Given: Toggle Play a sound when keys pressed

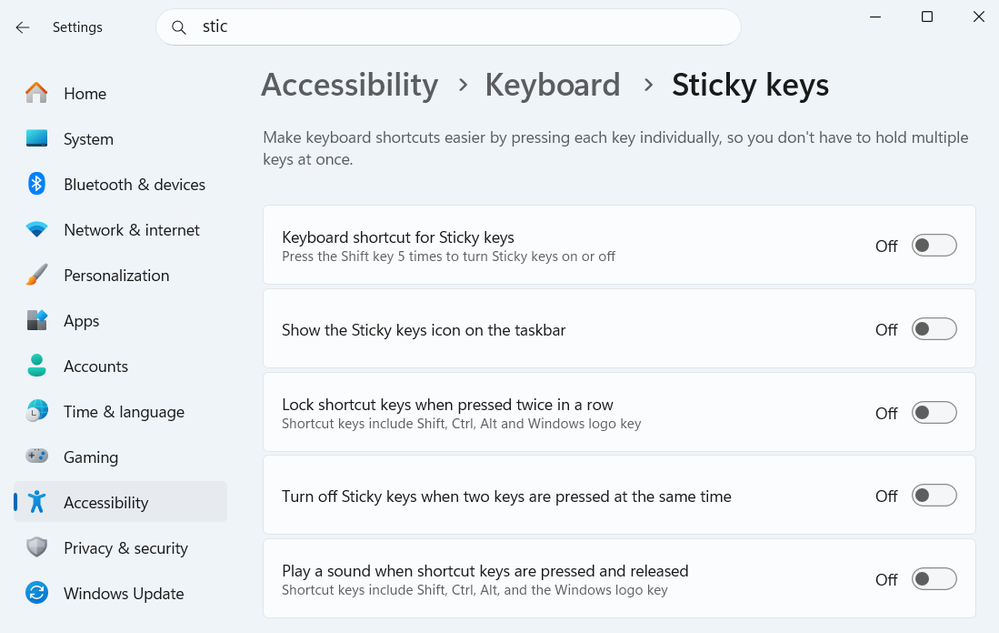Looking at the screenshot, I should 934,579.
